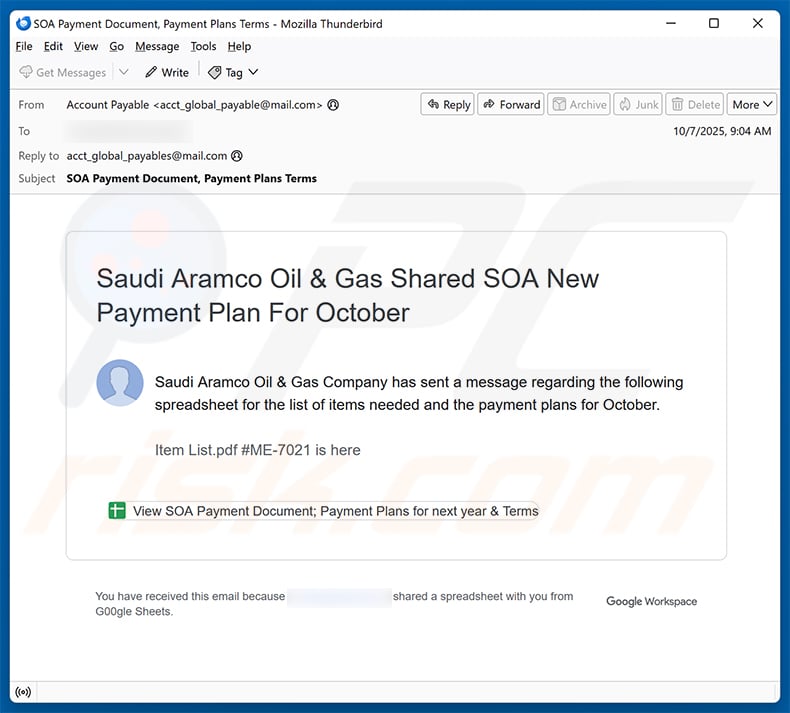790x713 pixels.
Task: Archive the message
Action: [579, 104]
